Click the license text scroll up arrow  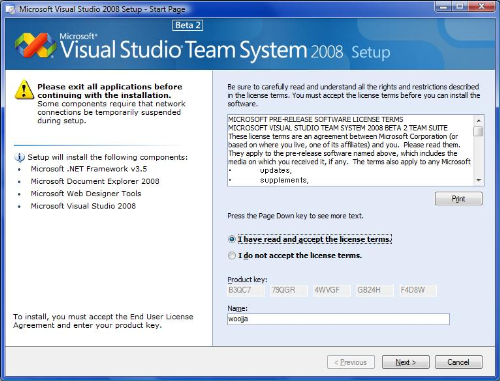[479, 120]
